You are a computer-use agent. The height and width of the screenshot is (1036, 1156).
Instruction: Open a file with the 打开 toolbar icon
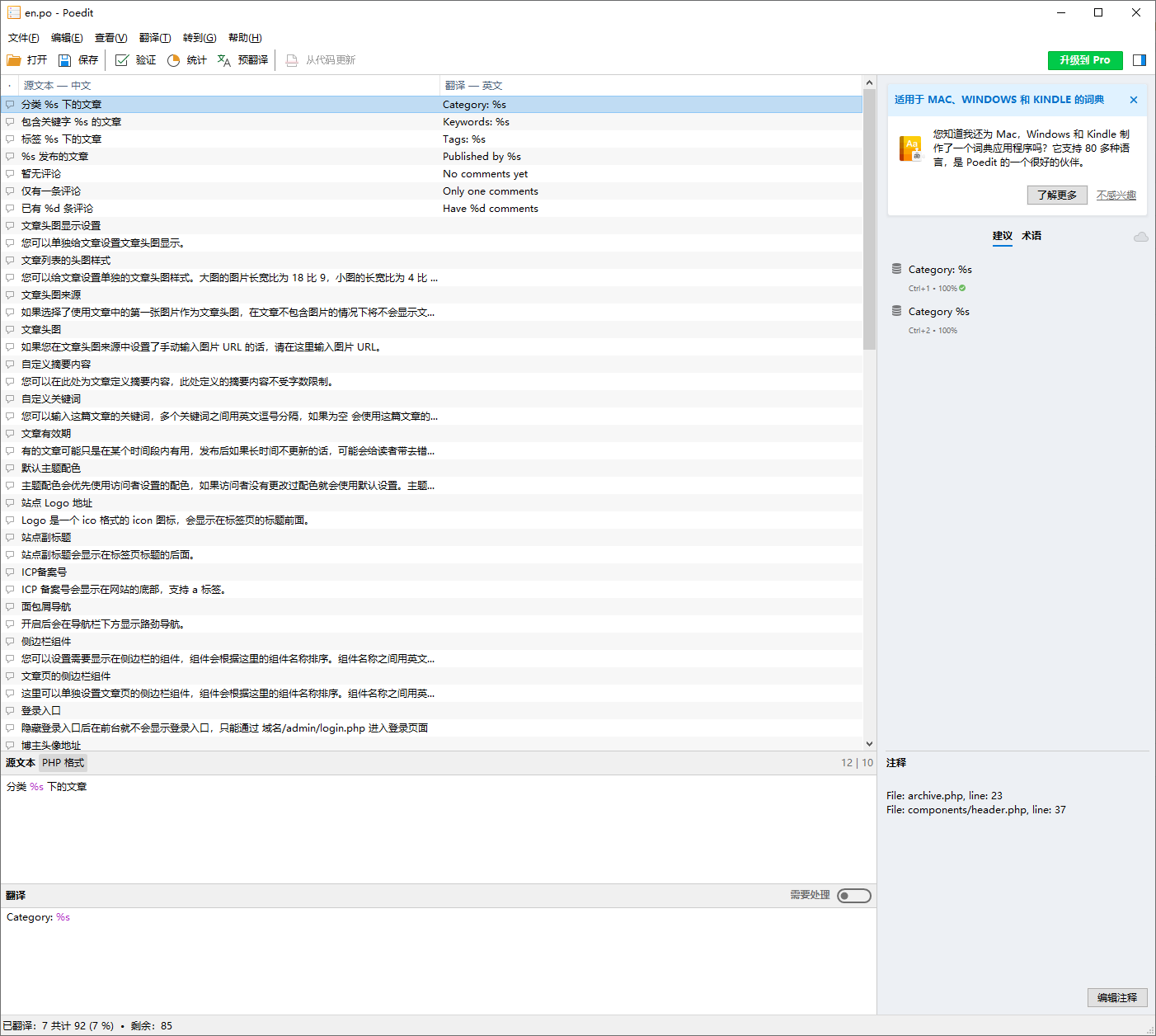coord(14,60)
